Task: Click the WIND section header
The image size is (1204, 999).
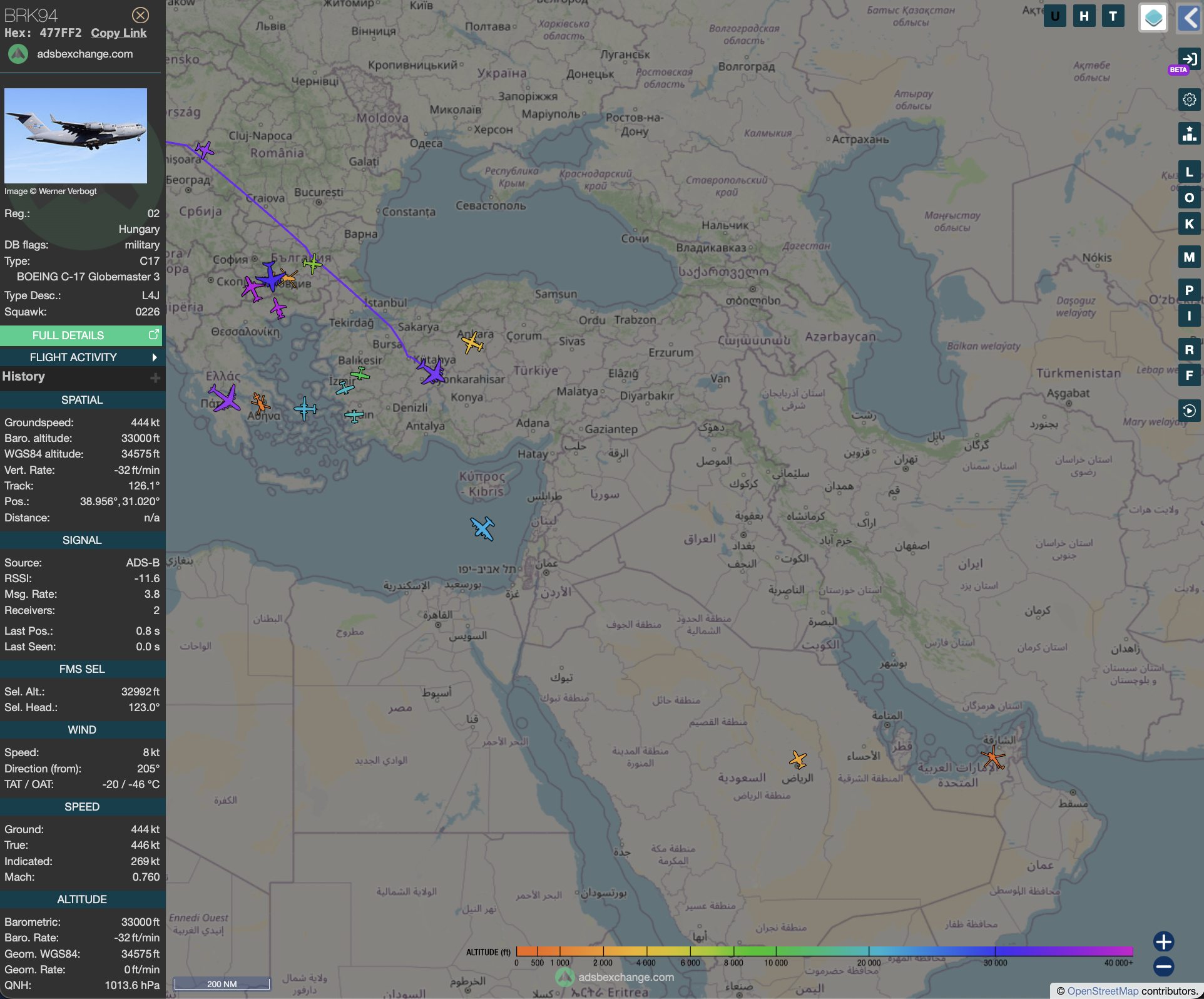Action: (x=82, y=730)
